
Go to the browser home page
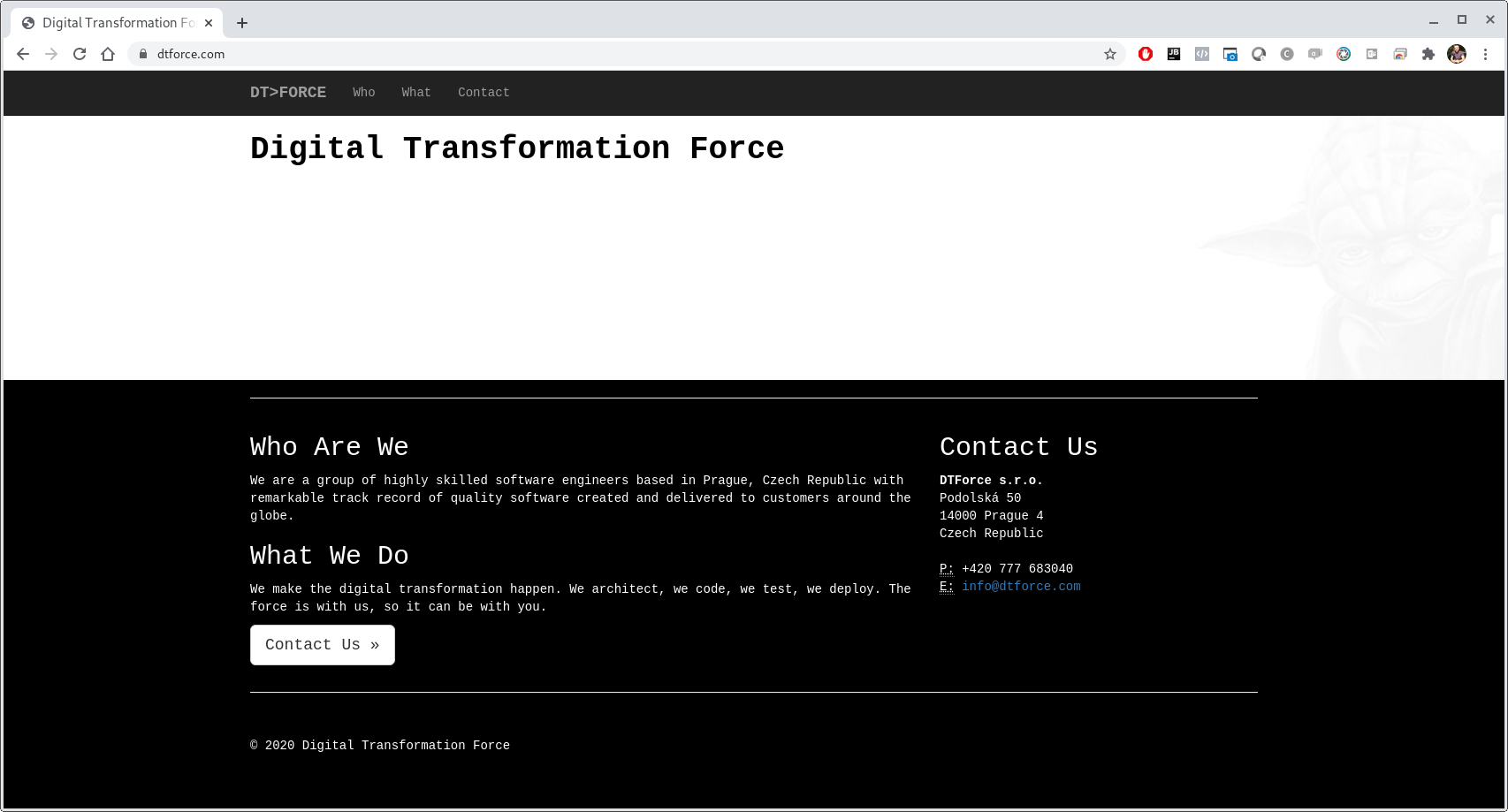(108, 54)
